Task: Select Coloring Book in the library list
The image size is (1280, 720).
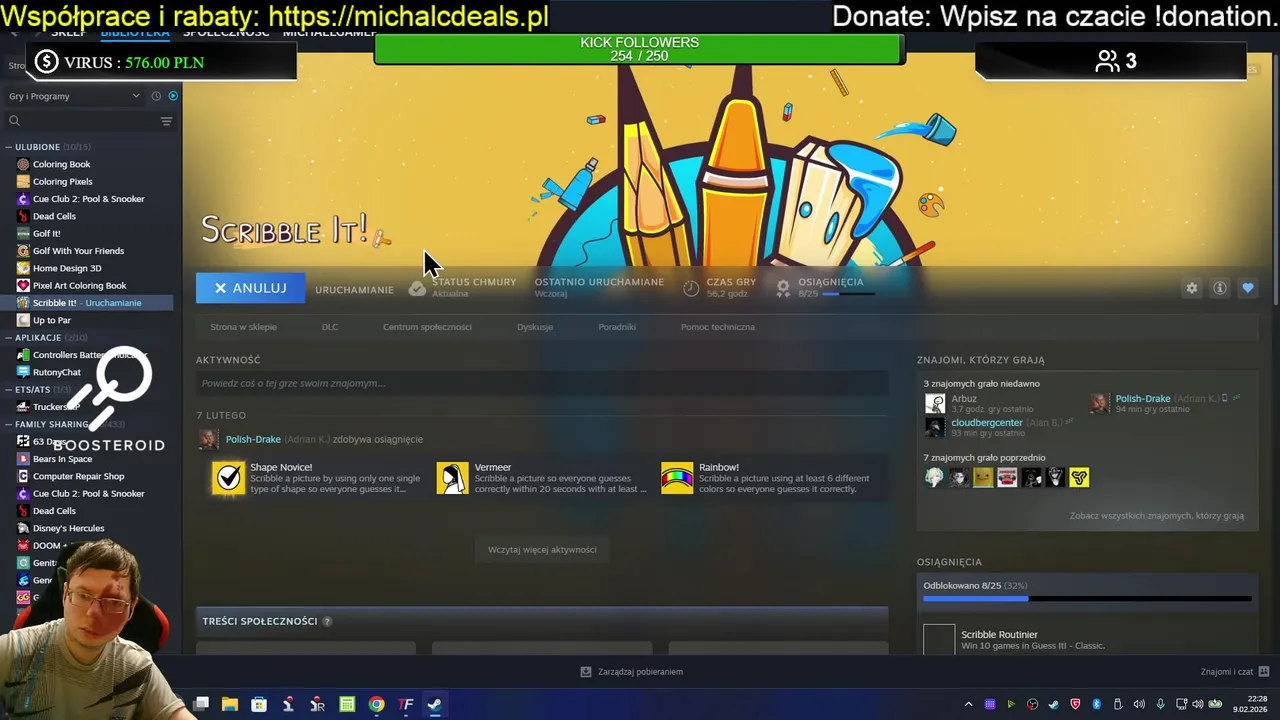Action: 61,164
